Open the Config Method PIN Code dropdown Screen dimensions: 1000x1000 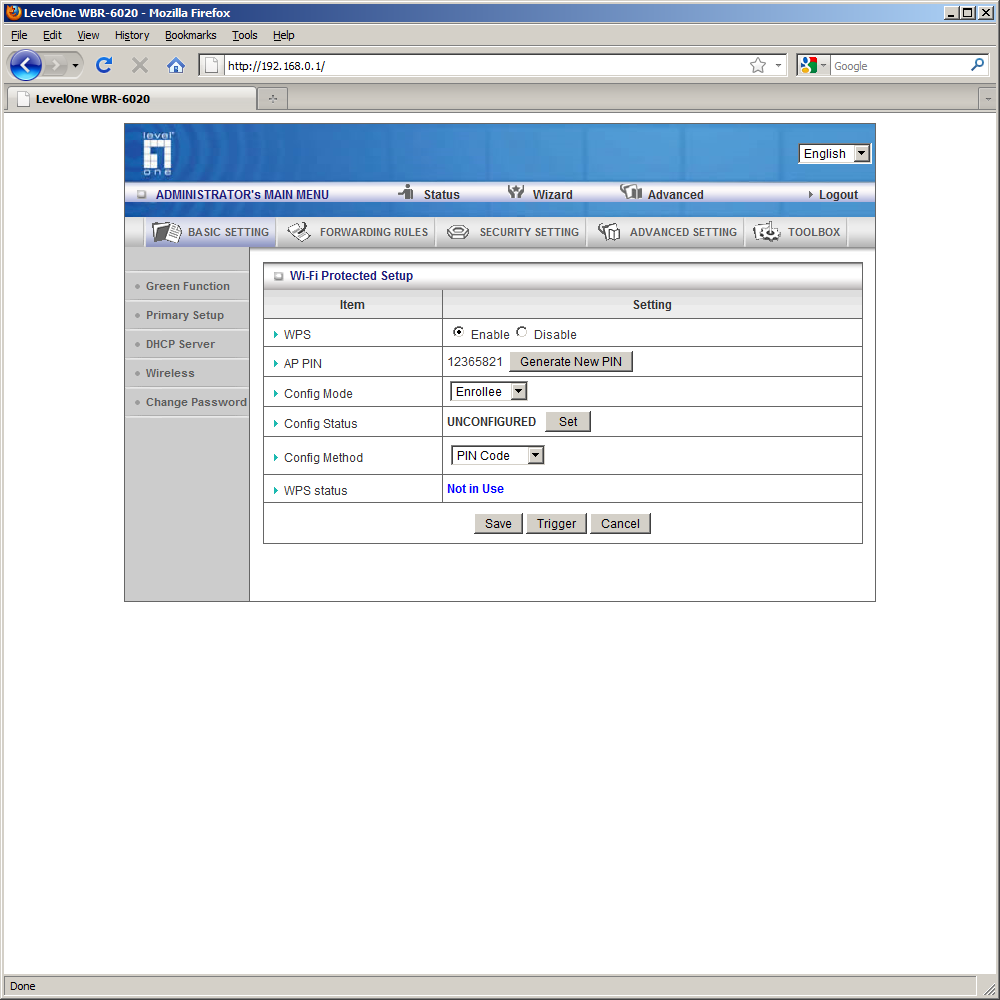pos(497,455)
